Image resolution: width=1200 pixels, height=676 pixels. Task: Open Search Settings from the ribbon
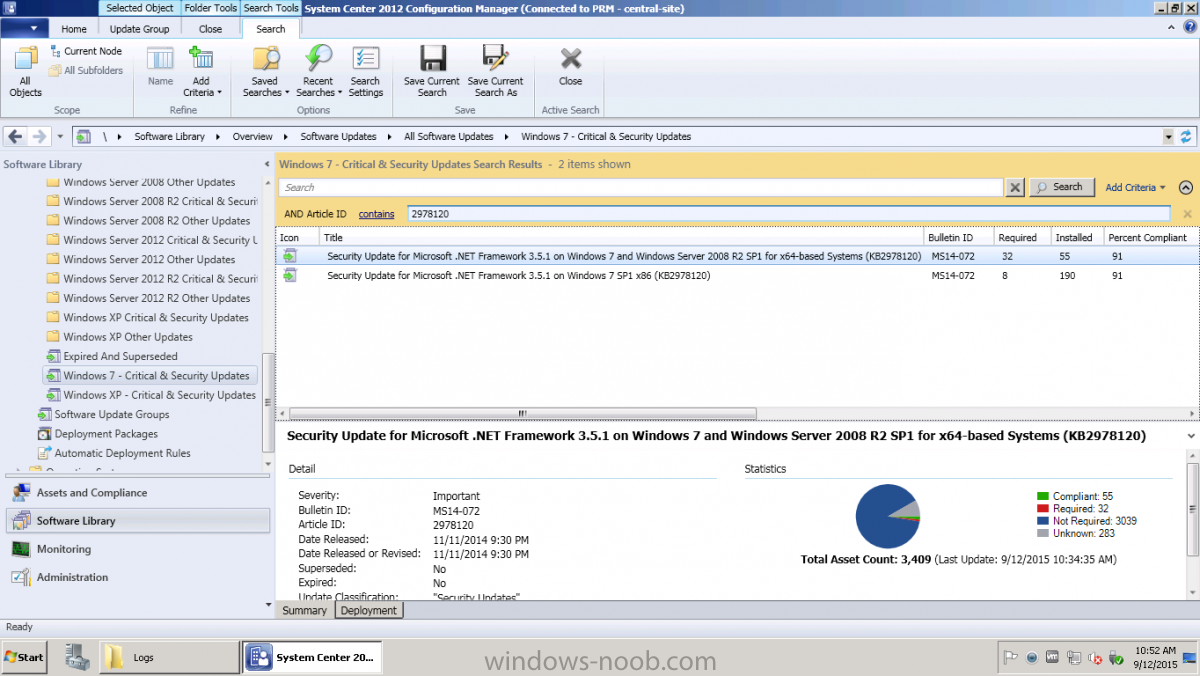(366, 72)
